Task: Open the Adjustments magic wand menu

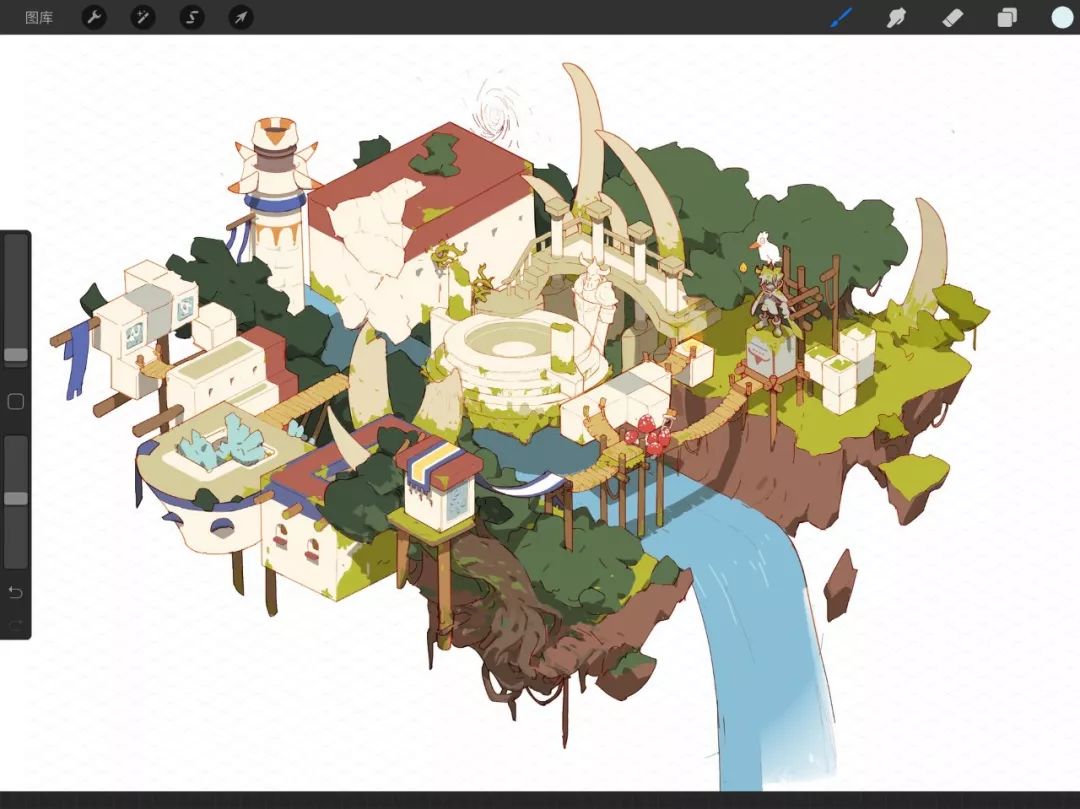Action: pos(143,17)
